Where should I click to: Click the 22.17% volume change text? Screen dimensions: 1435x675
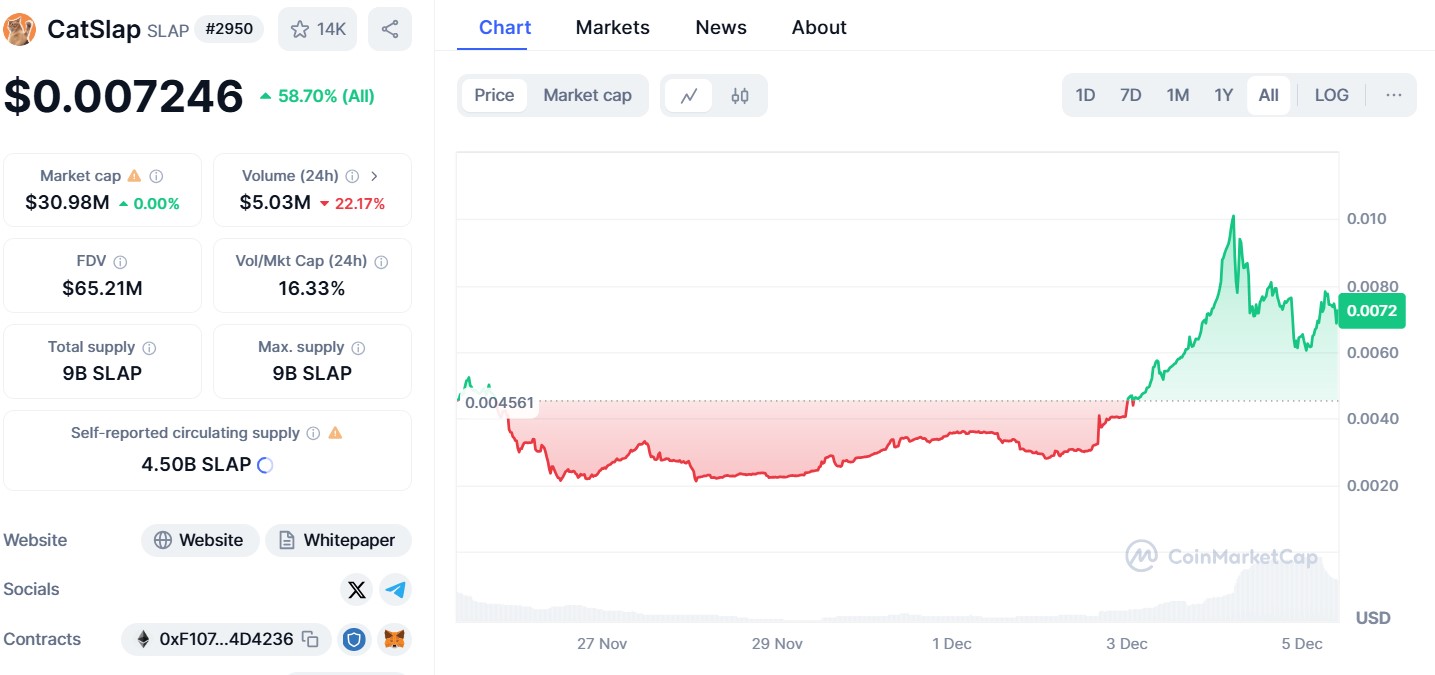coord(360,204)
